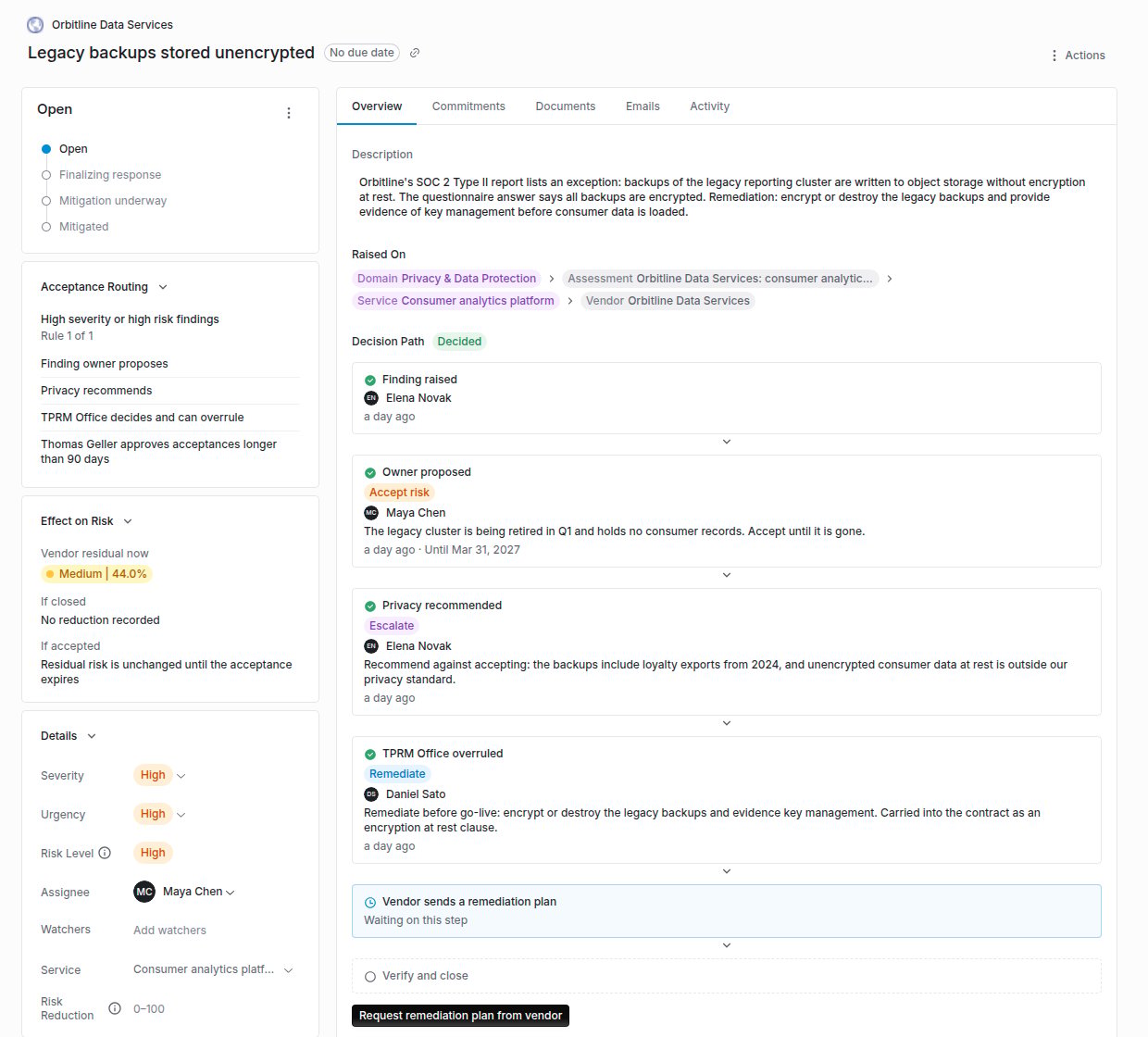This screenshot has height=1037, width=1148.
Task: Click the Accept risk tag
Action: click(x=399, y=493)
